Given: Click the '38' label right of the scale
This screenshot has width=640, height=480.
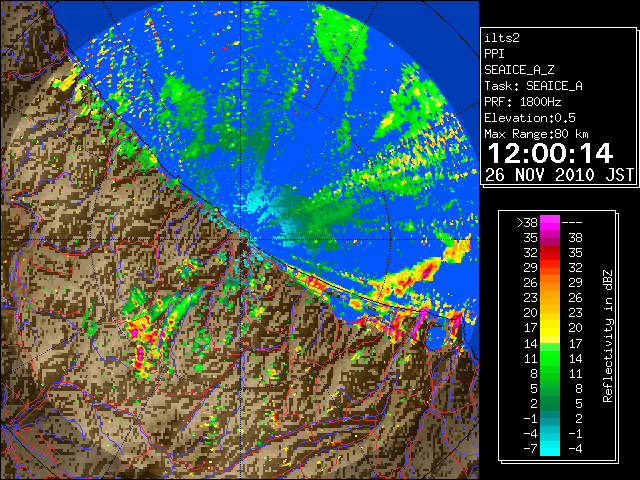Looking at the screenshot, I should pos(575,238).
